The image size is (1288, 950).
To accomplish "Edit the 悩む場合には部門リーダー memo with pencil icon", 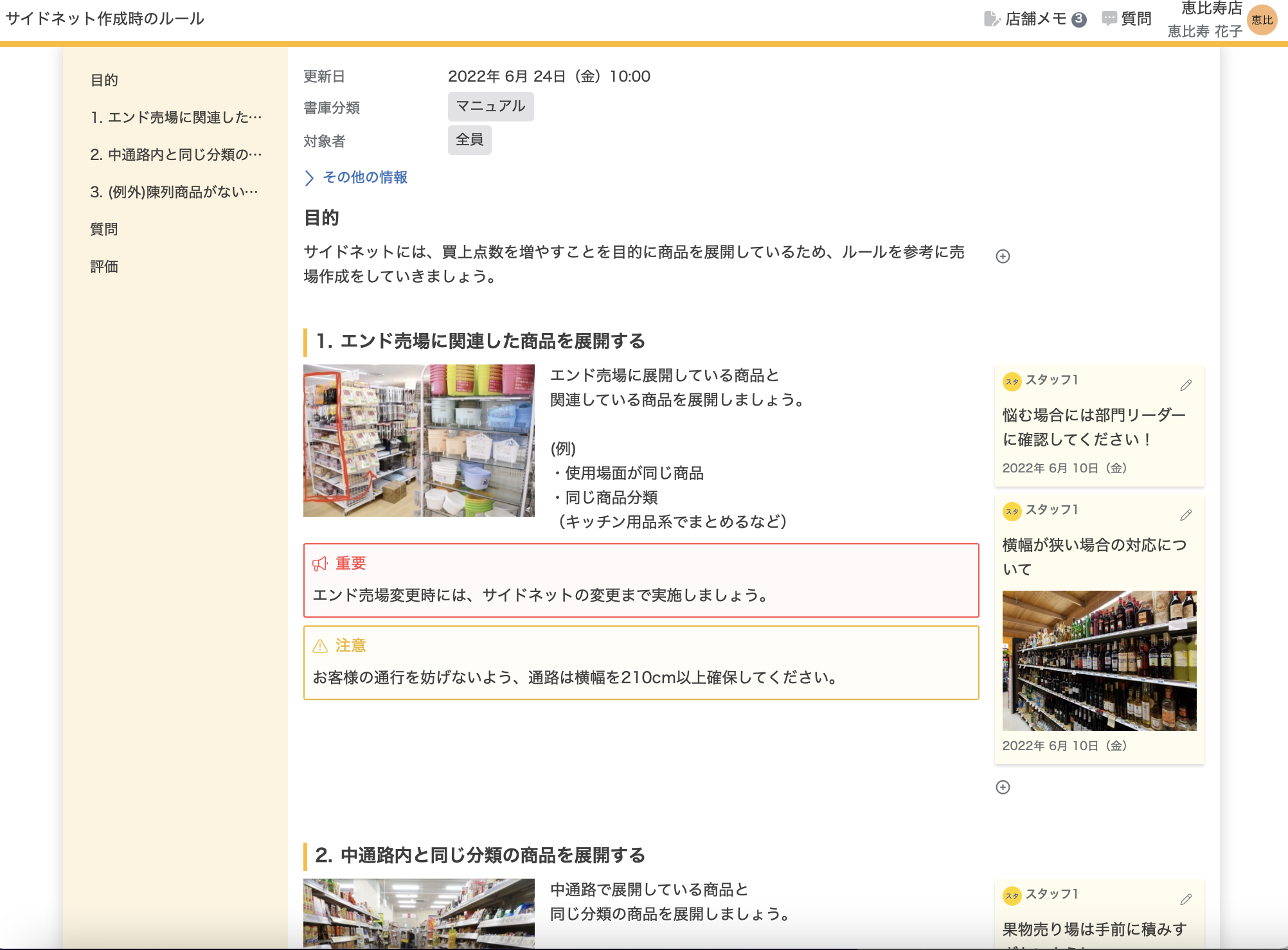I will [1186, 385].
